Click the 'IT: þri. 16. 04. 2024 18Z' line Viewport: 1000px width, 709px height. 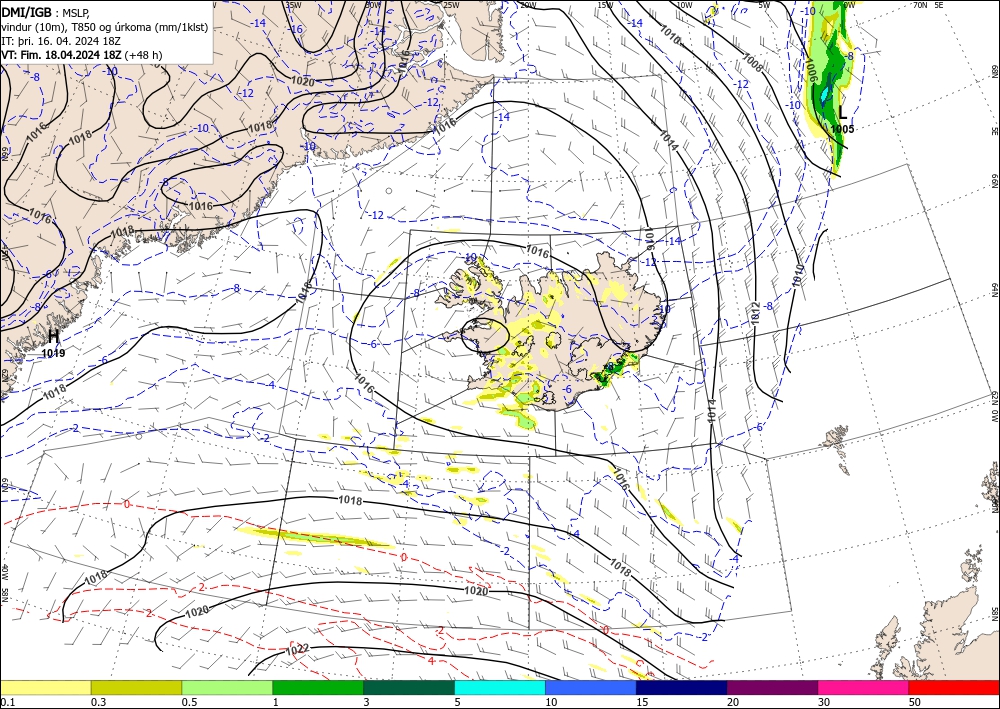61,41
